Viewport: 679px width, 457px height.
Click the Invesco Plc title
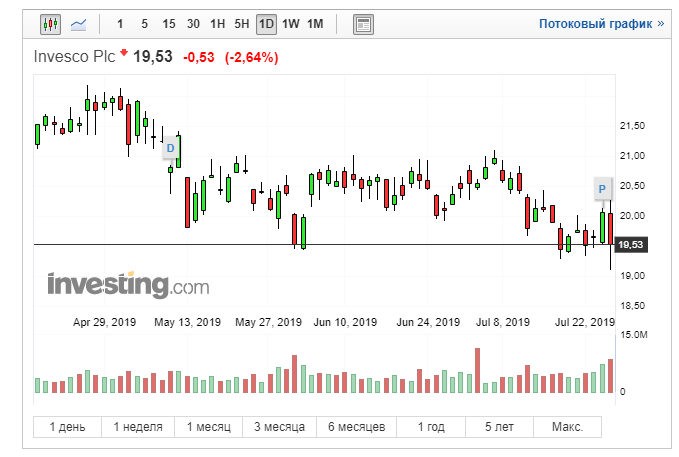tap(74, 57)
